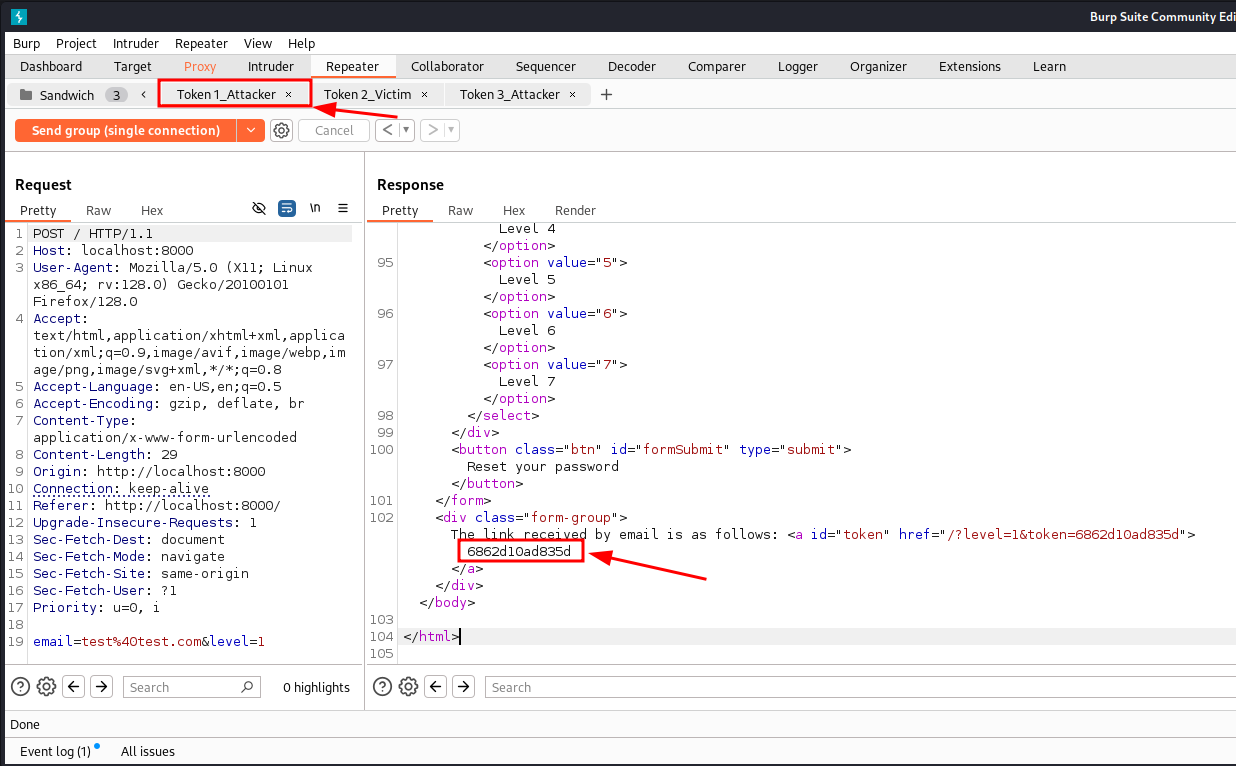Switch to the Dashboard tab

51,66
